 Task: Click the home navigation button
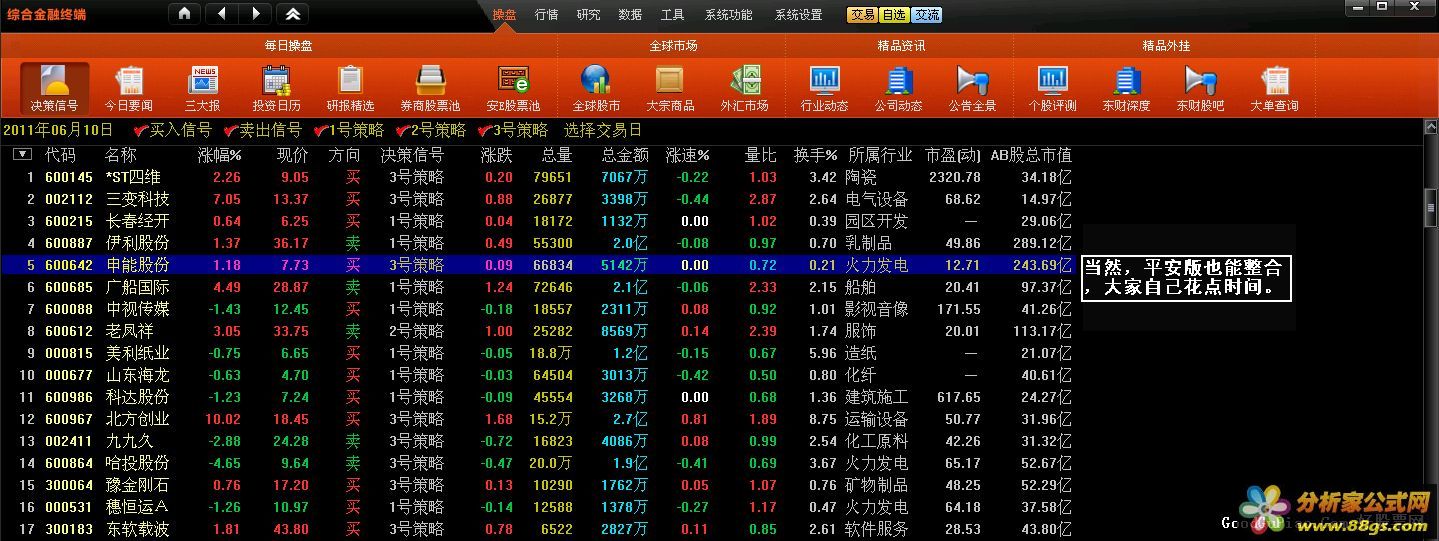point(184,14)
